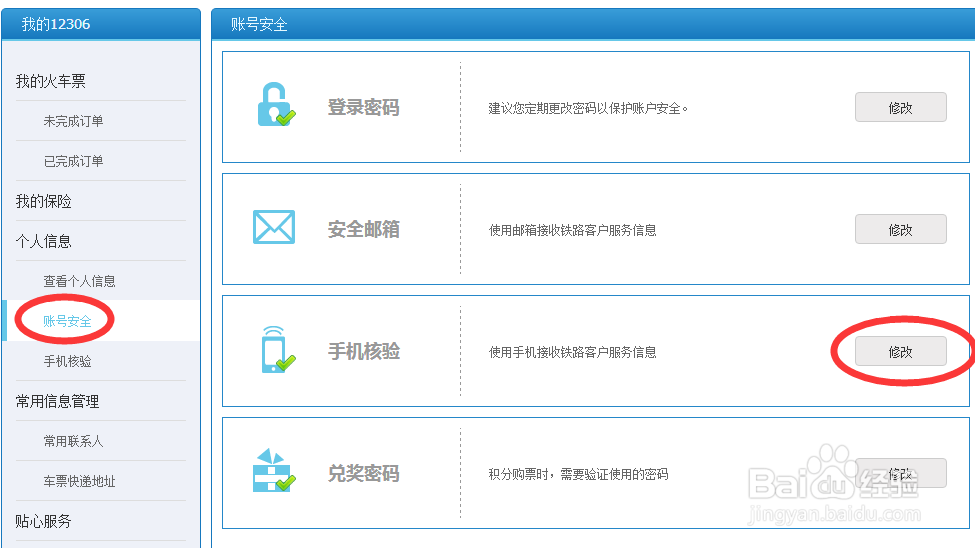Image resolution: width=975 pixels, height=548 pixels.
Task: Select 个人信息 sidebar section
Action: click(x=44, y=241)
